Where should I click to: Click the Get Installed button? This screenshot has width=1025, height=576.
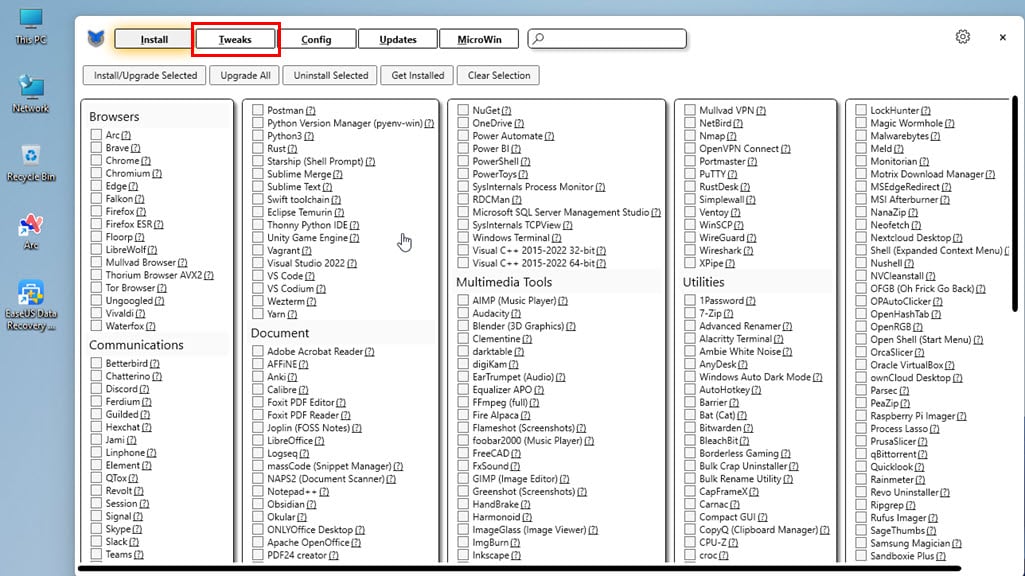[418, 75]
